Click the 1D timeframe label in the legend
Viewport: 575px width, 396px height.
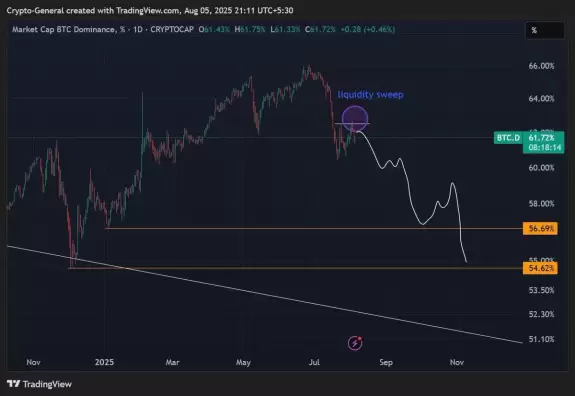click(x=138, y=29)
